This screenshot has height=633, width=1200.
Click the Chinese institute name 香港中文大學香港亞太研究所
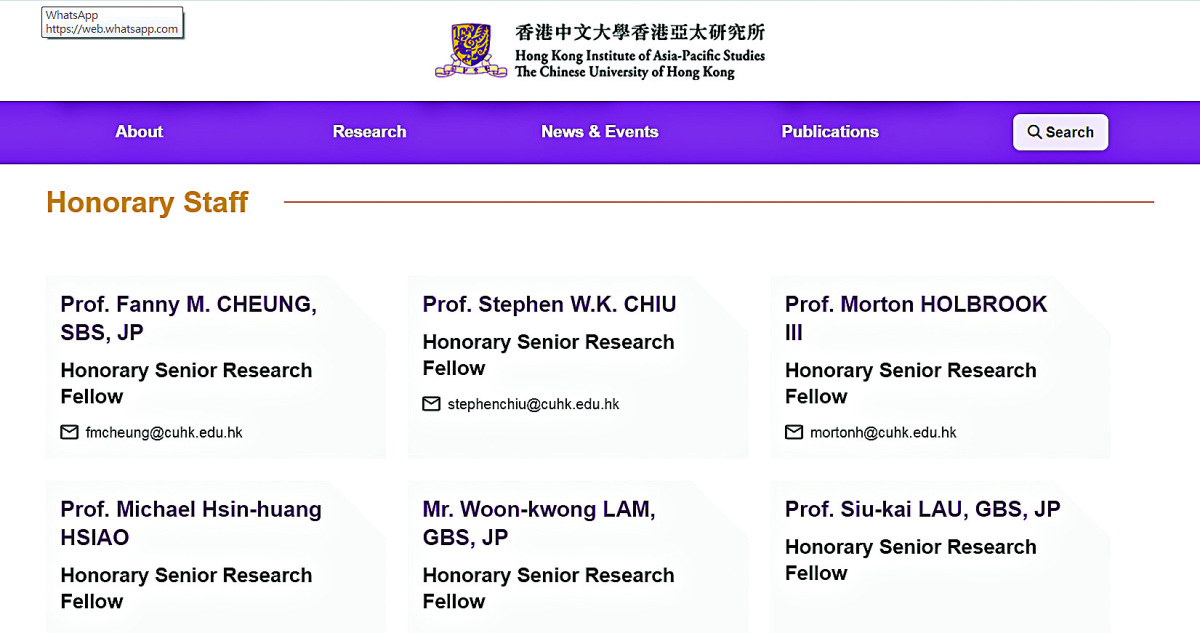tap(640, 33)
